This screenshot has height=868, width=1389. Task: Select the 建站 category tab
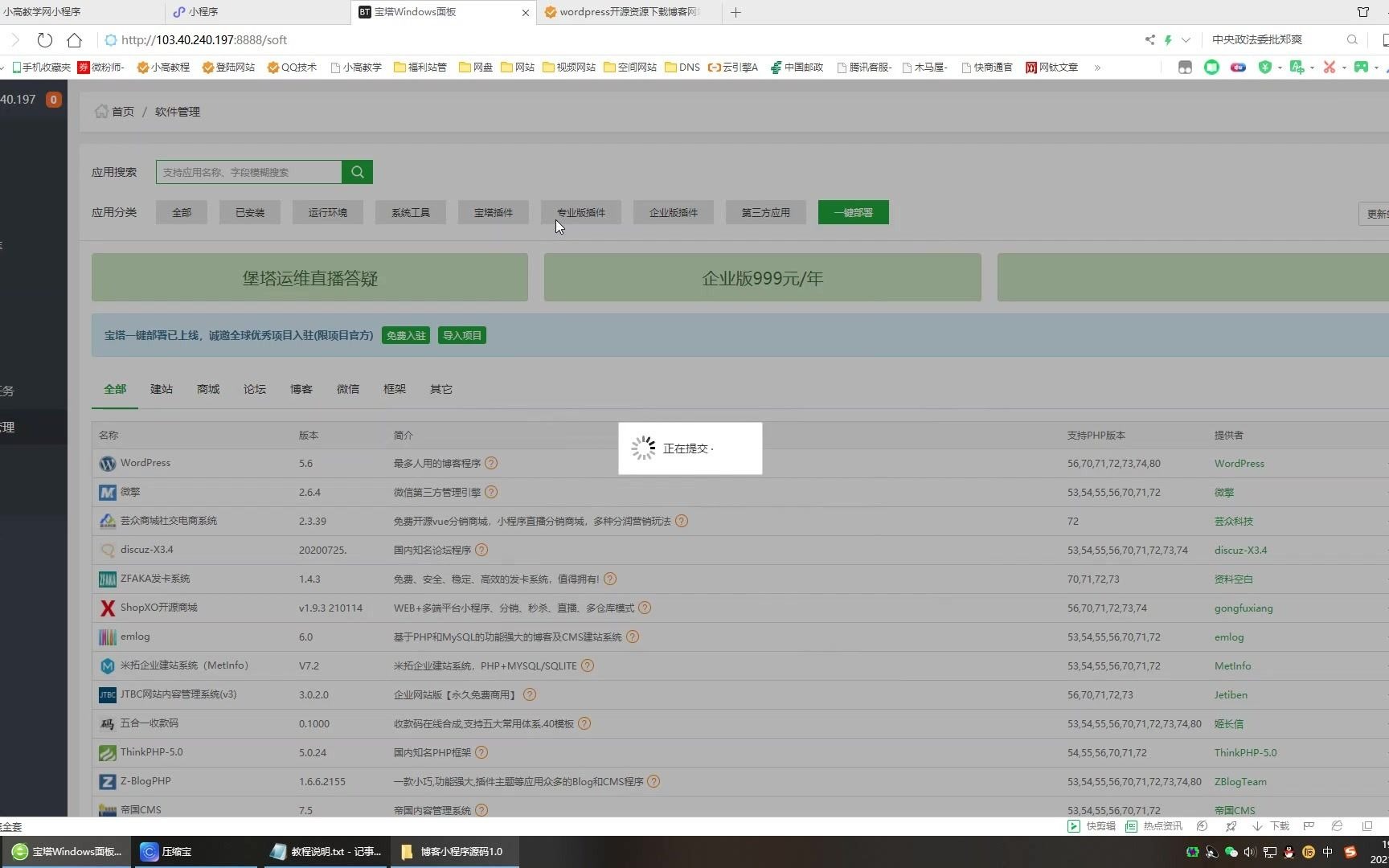[162, 389]
